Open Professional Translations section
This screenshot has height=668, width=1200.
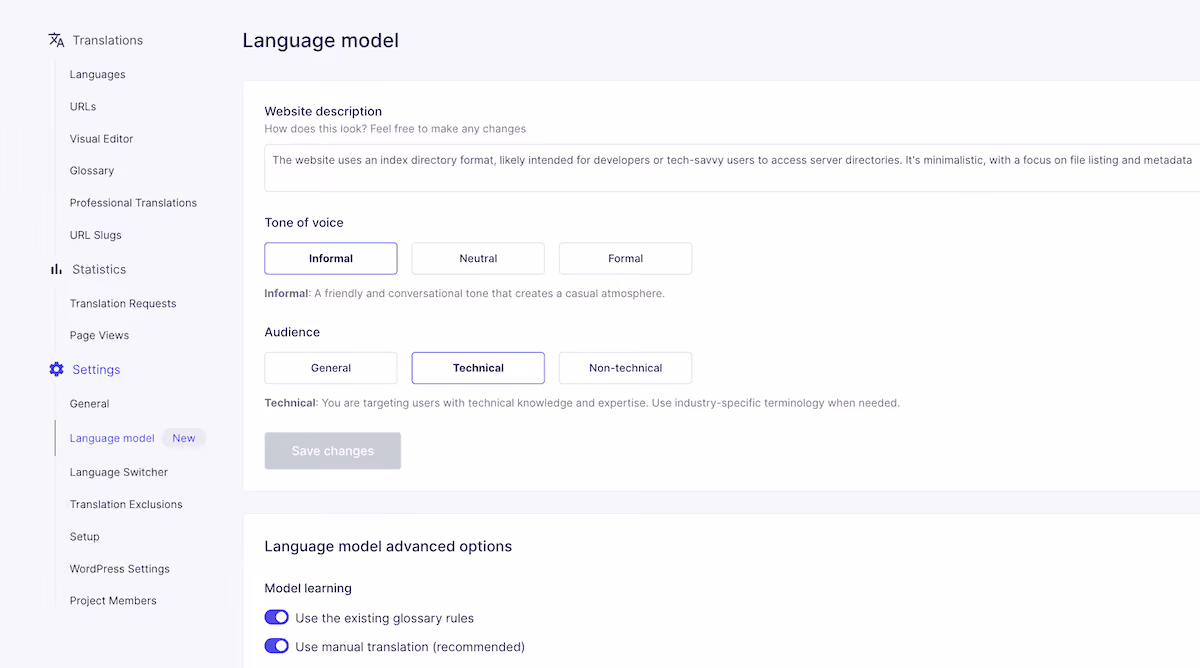pos(133,203)
